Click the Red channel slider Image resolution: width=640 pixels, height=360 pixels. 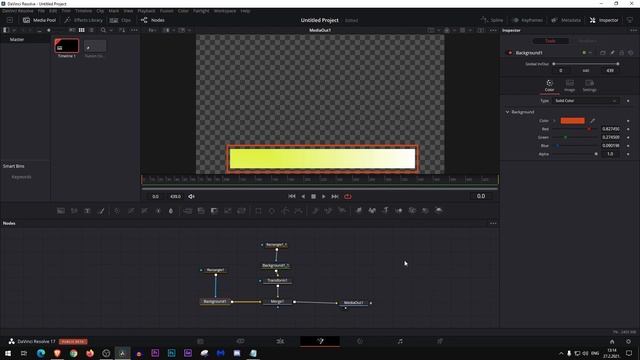click(x=575, y=129)
